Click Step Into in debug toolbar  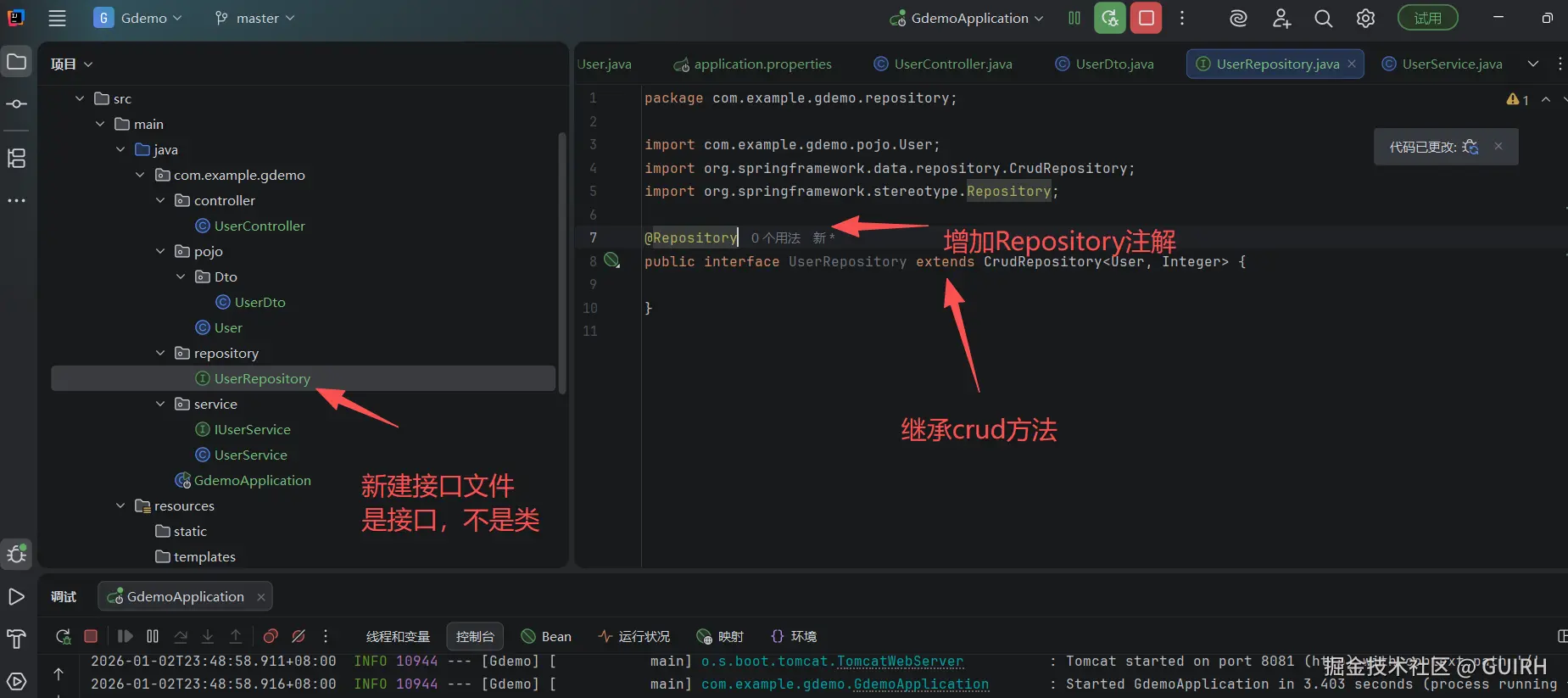[x=208, y=636]
